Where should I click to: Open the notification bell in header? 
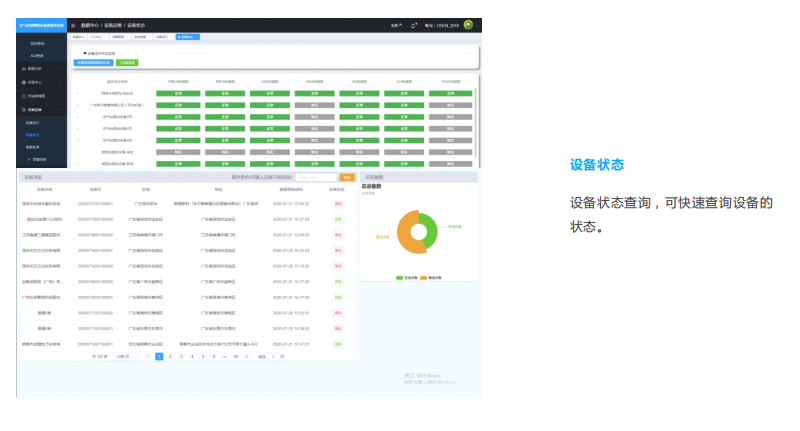[x=414, y=25]
